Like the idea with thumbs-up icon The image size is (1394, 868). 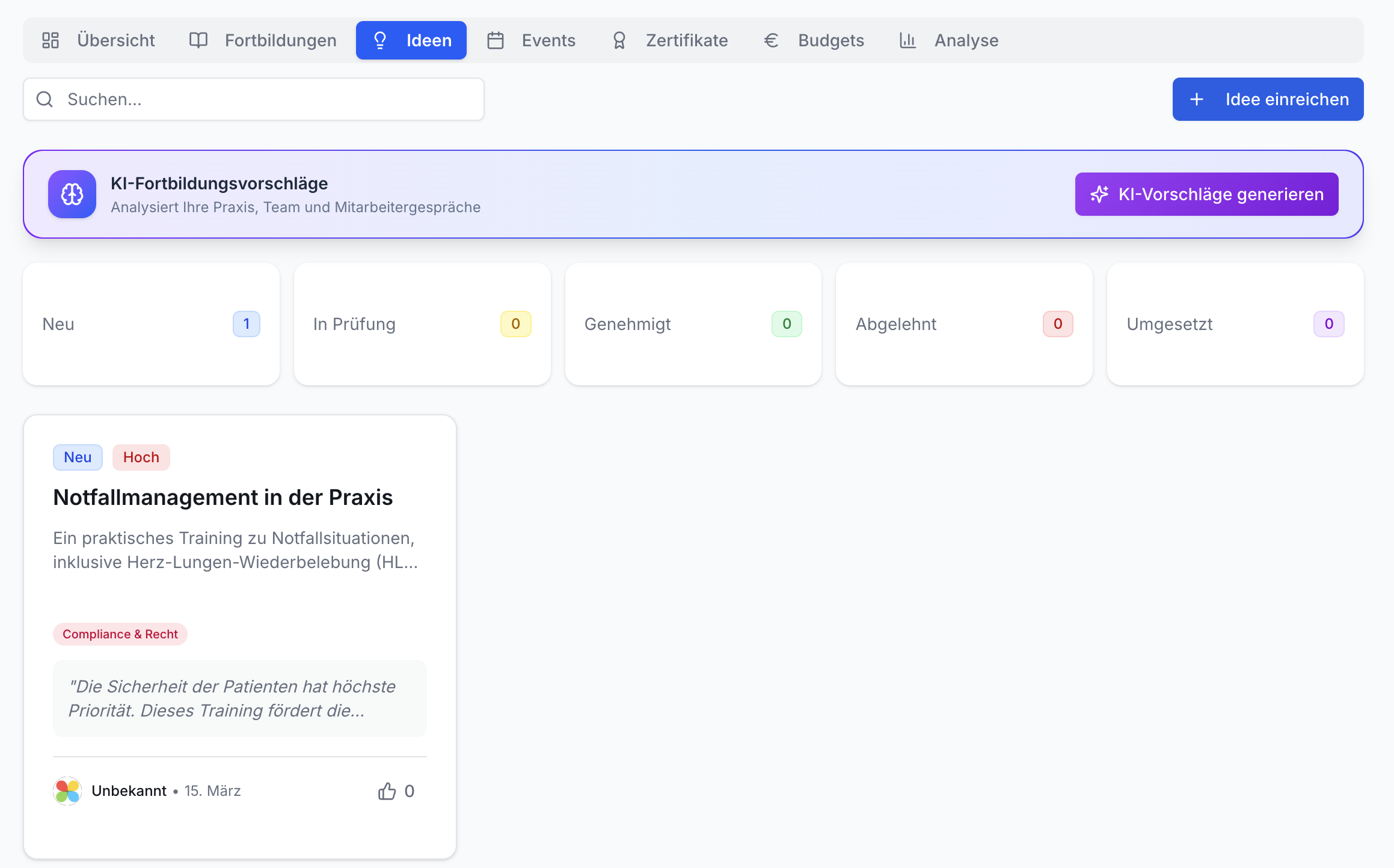pyautogui.click(x=387, y=791)
